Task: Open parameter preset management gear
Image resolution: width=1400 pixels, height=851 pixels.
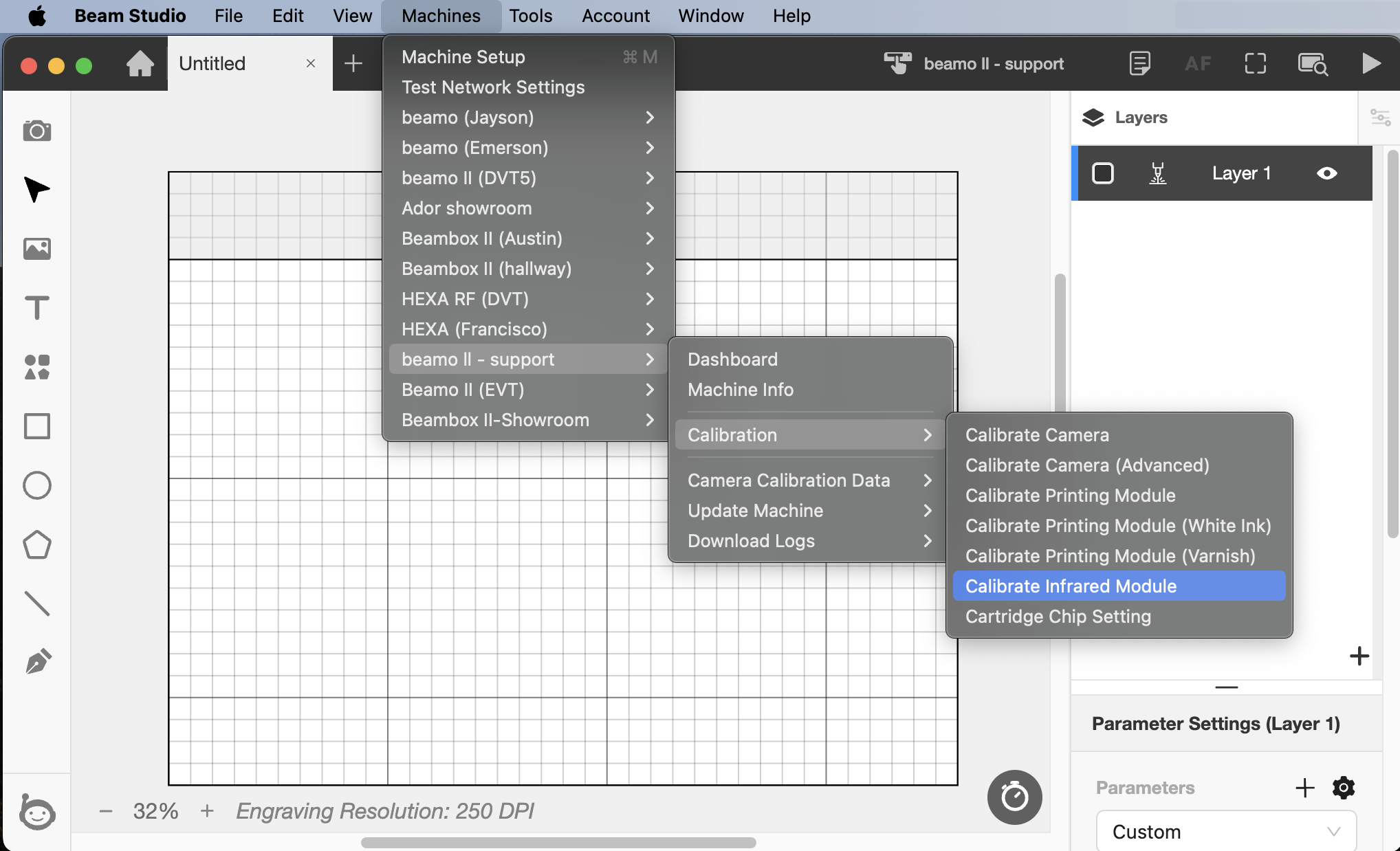Action: tap(1344, 788)
